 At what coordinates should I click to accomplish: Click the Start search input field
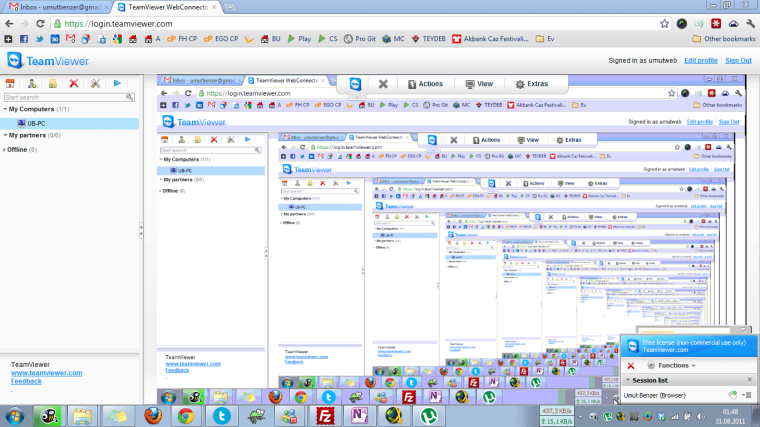pyautogui.click(x=68, y=97)
